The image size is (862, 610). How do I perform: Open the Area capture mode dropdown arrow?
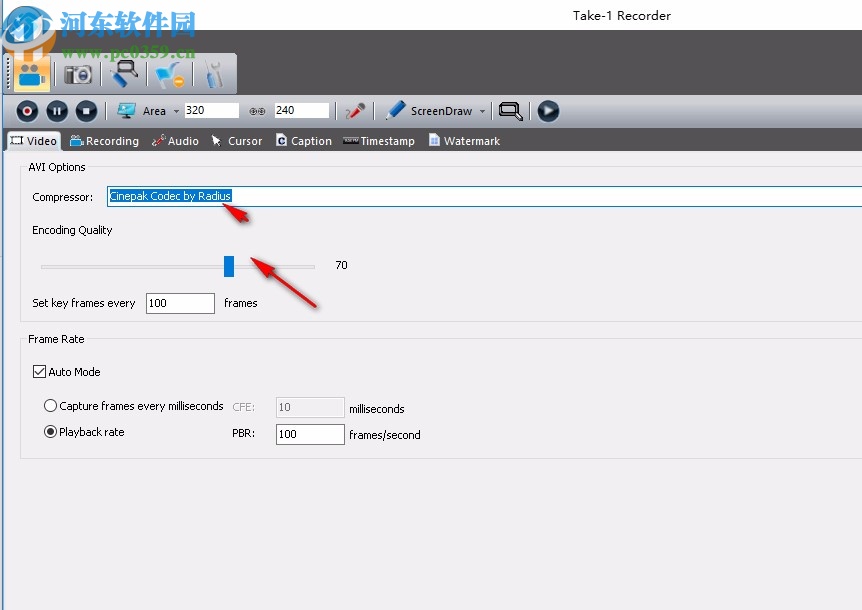point(176,111)
